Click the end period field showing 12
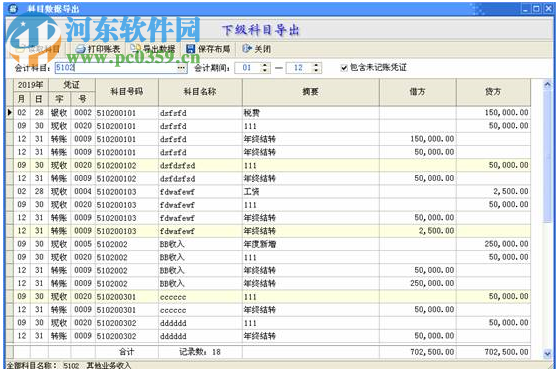The height and width of the screenshot is (369, 560). tap(299, 68)
